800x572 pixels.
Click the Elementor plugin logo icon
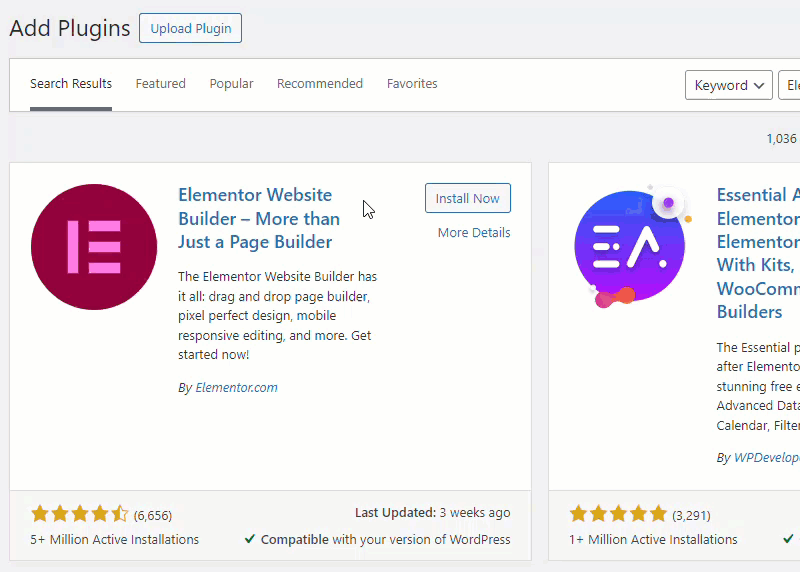pyautogui.click(x=94, y=246)
